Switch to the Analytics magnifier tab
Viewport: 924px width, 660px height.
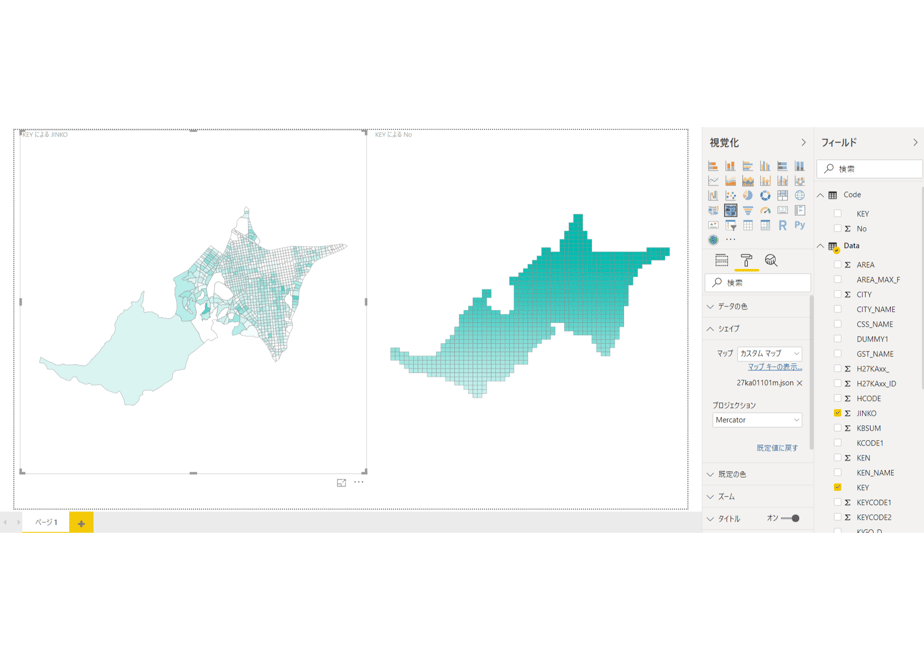tap(771, 260)
